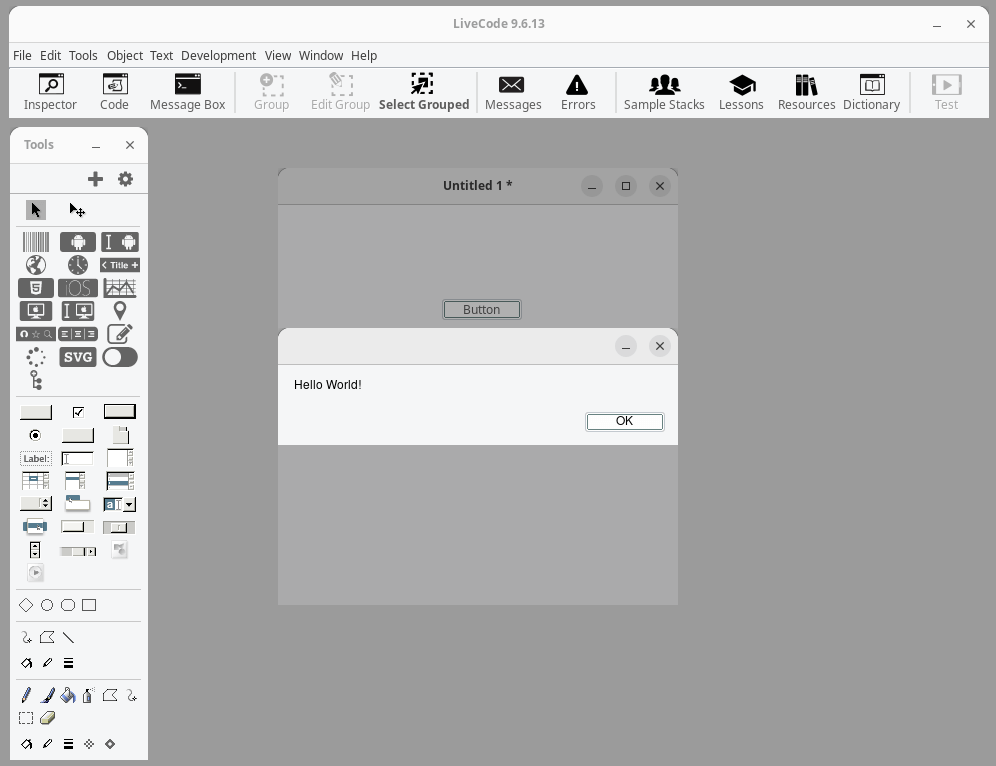Open the Development menu

pos(218,55)
